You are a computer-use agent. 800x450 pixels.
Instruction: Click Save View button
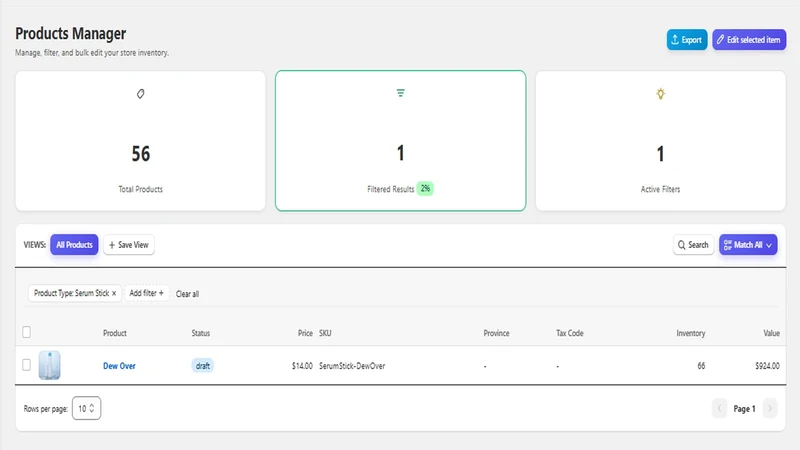pos(129,245)
